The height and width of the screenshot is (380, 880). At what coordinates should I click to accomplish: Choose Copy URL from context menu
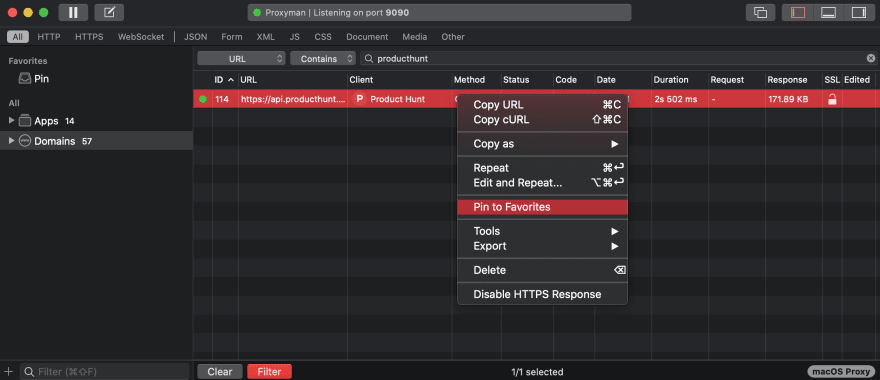point(542,105)
